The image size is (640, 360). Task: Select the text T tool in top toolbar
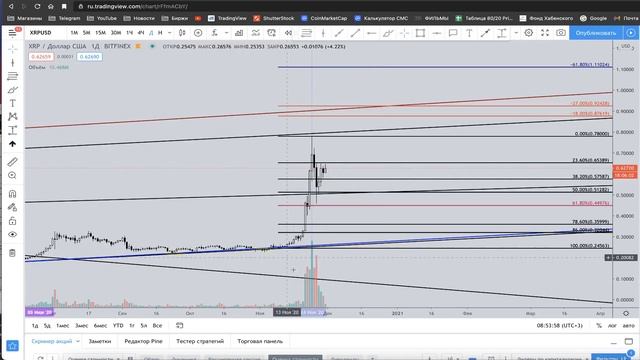[469, 33]
